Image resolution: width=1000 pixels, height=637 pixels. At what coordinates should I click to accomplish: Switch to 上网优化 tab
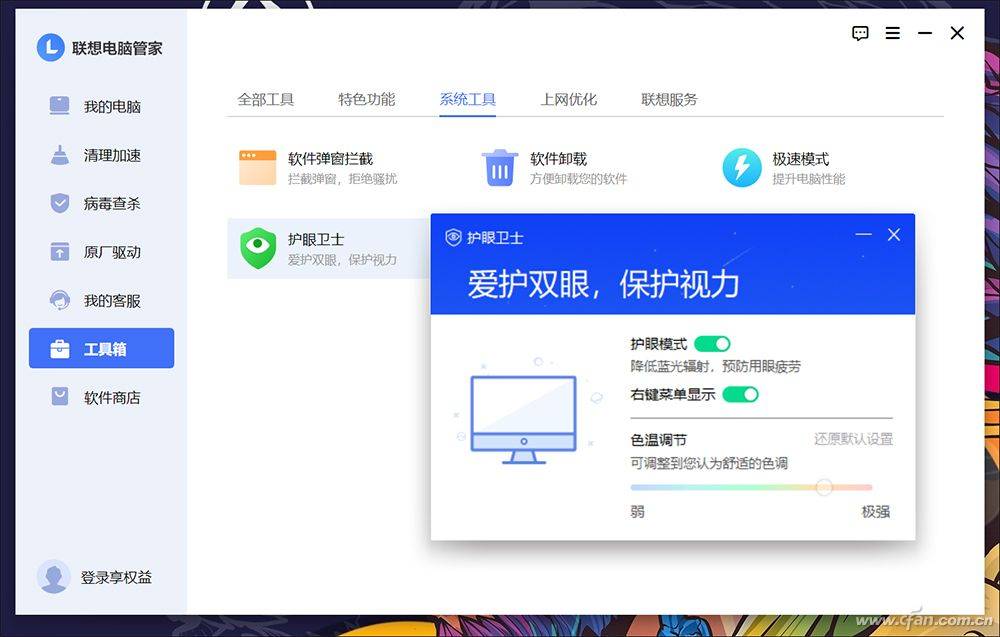(569, 99)
